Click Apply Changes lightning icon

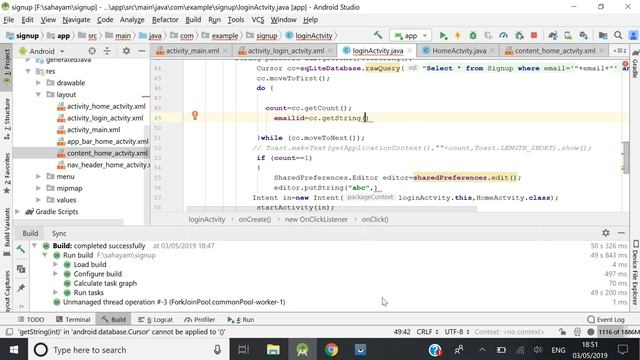click(458, 36)
